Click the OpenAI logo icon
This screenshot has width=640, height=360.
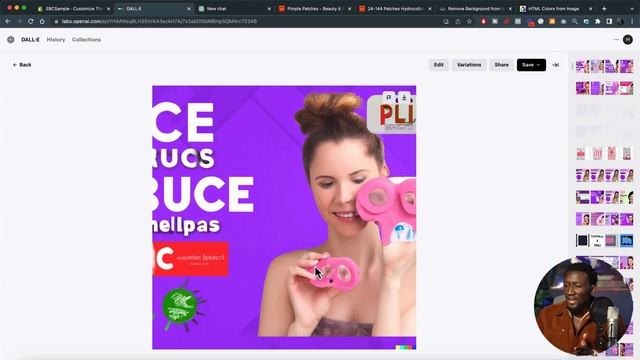(11, 40)
